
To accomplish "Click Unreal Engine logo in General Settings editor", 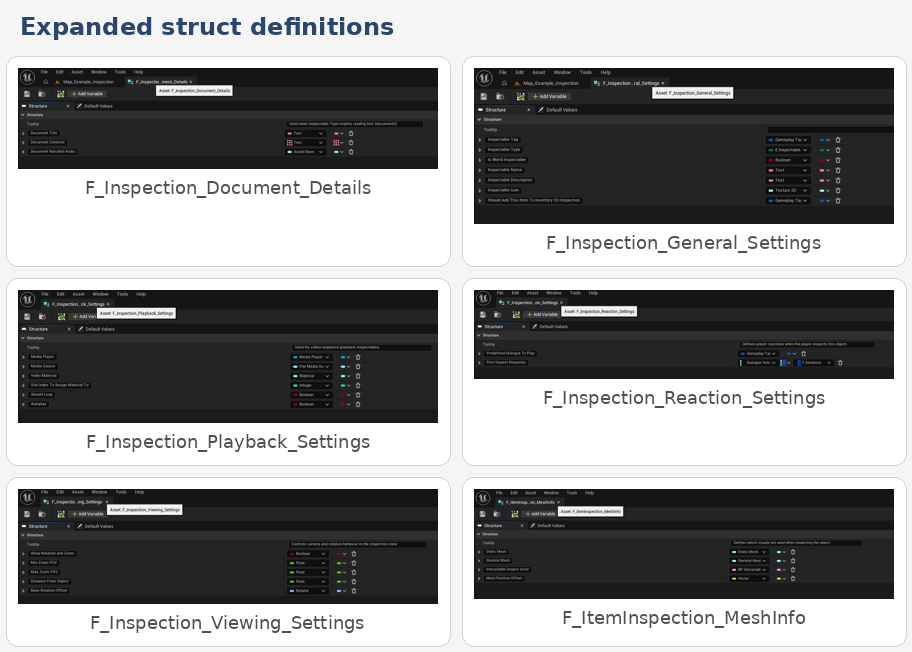I will (x=485, y=78).
